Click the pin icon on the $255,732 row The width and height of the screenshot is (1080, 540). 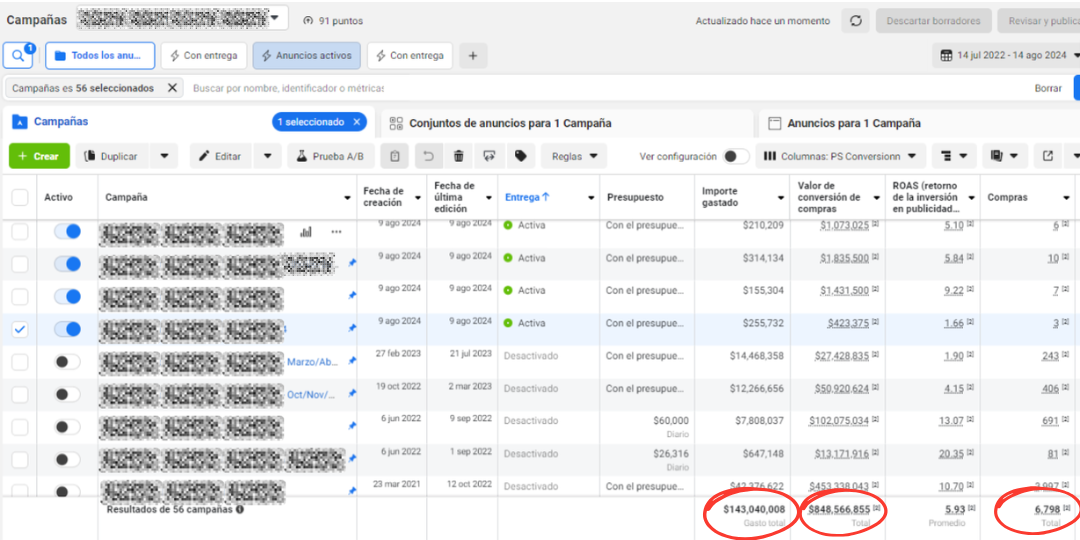pos(353,329)
